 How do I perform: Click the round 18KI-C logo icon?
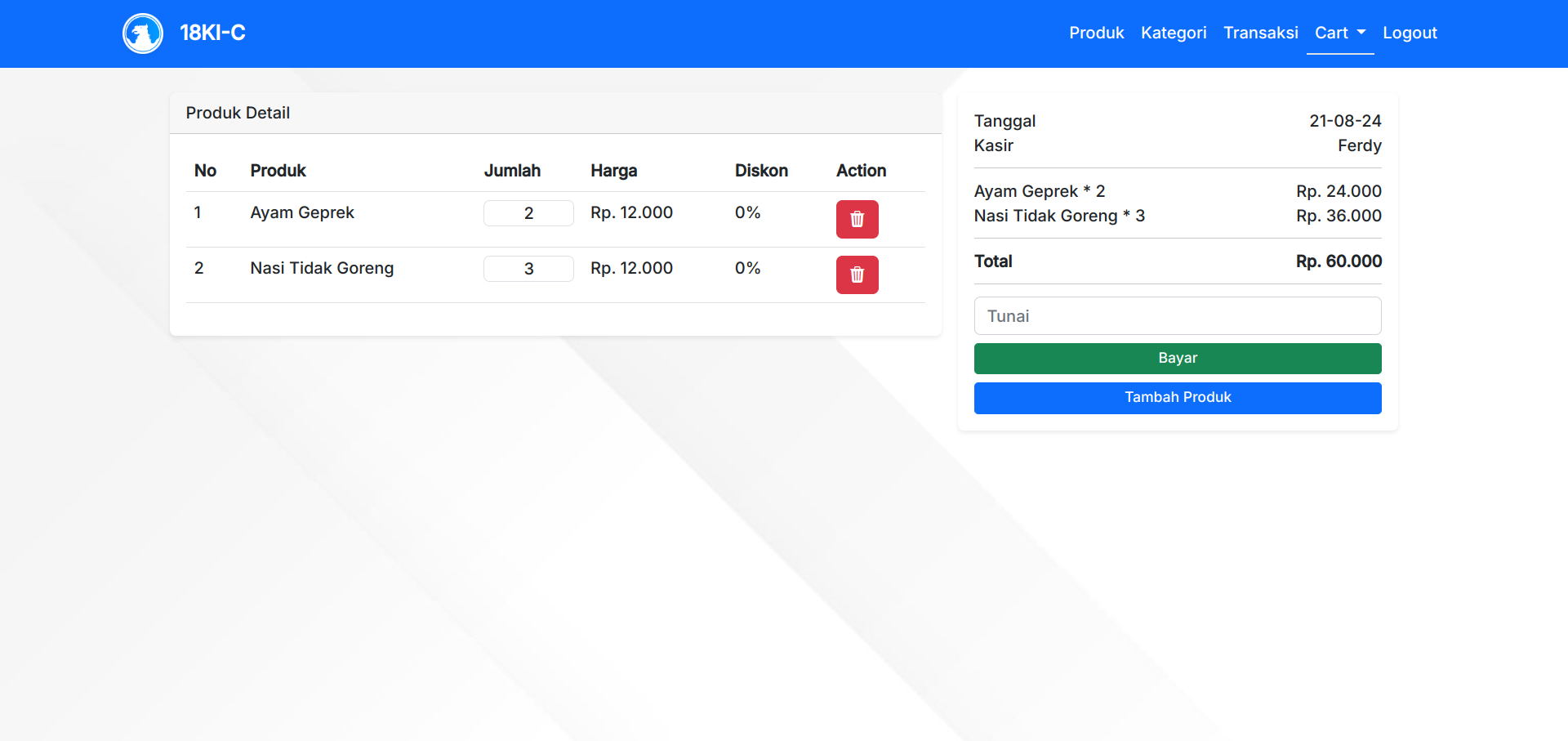point(143,33)
